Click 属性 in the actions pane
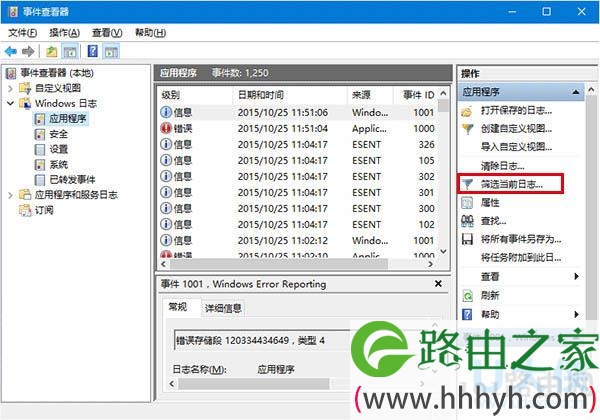 tap(490, 202)
